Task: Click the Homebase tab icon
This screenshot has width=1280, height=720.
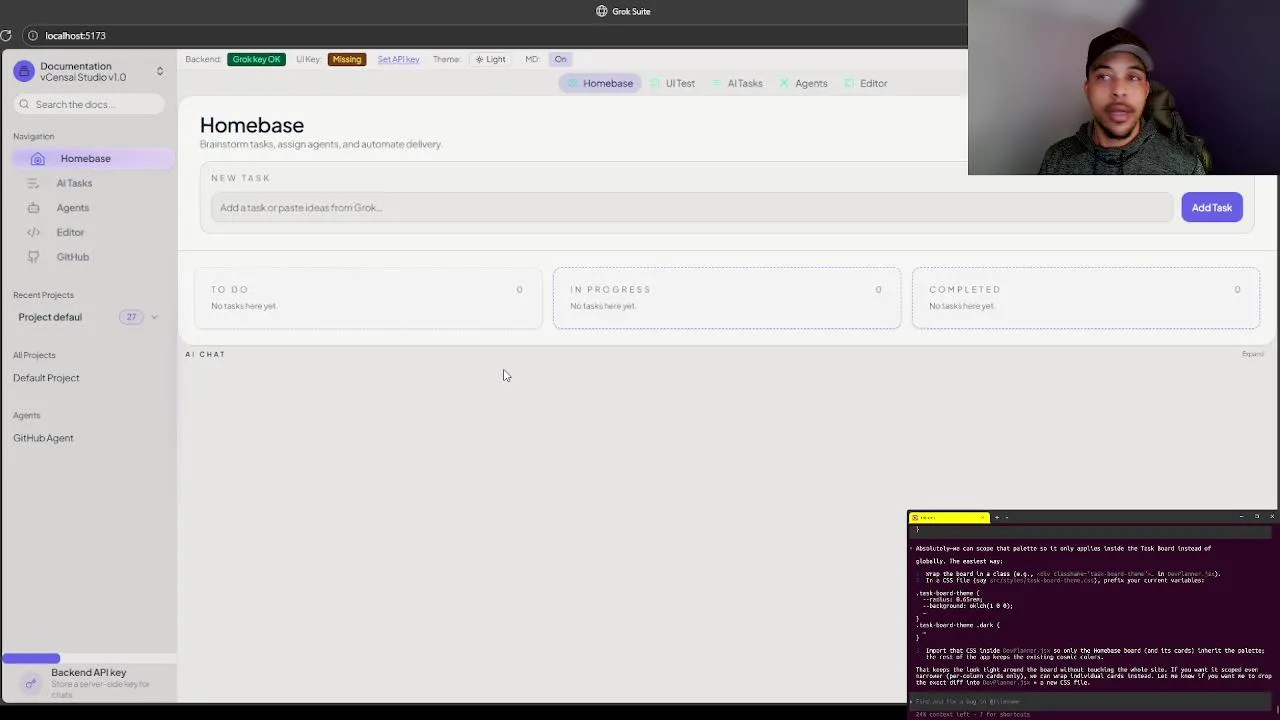Action: [x=573, y=83]
